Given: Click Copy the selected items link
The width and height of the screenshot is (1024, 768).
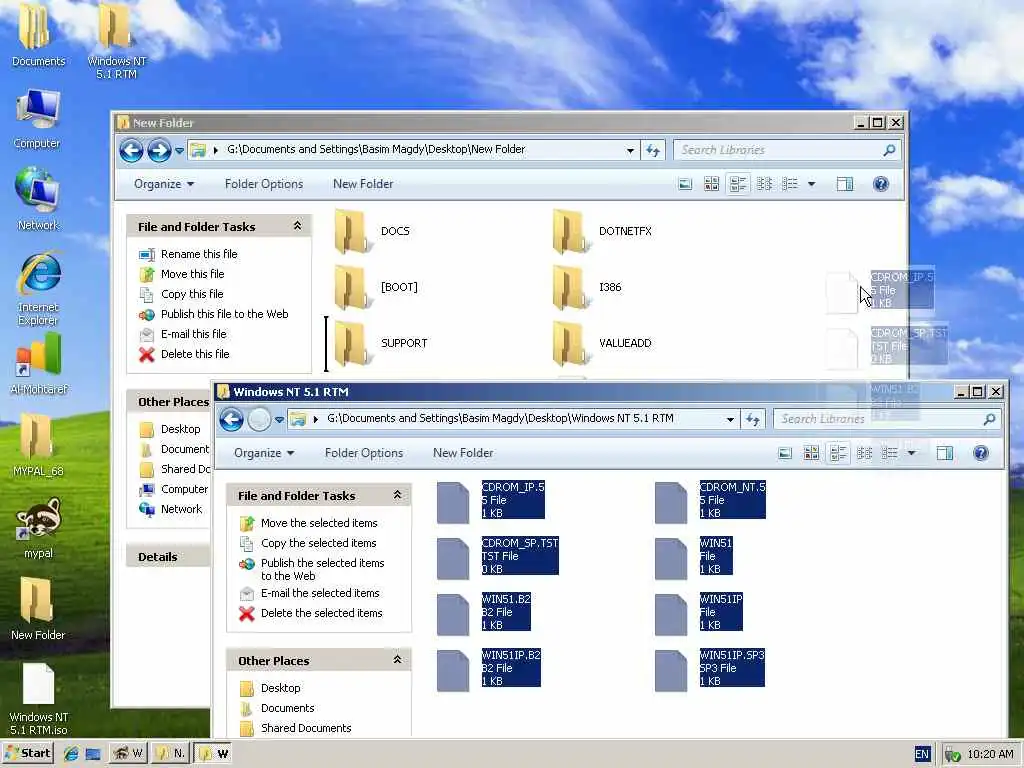Looking at the screenshot, I should point(319,543).
